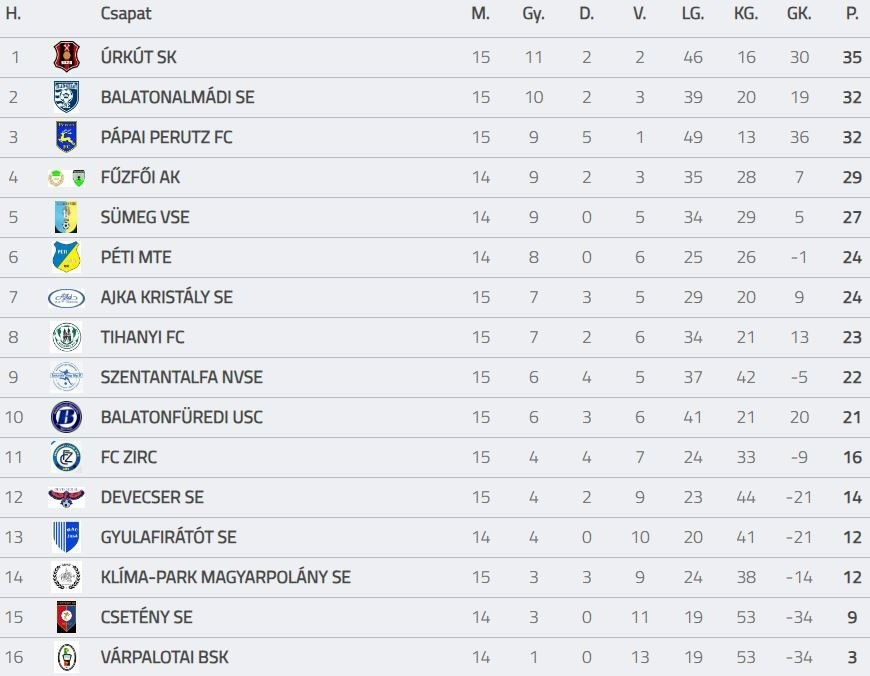Image resolution: width=870 pixels, height=676 pixels.
Task: Open the Tihanyi FC team link
Action: [x=142, y=337]
